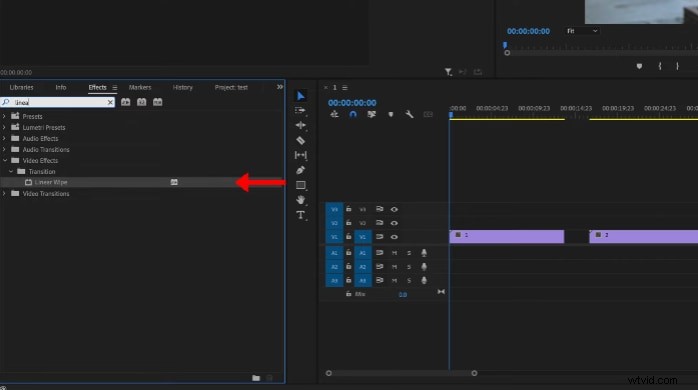Image resolution: width=698 pixels, height=390 pixels.
Task: Switch to the Effects tab
Action: [97, 88]
